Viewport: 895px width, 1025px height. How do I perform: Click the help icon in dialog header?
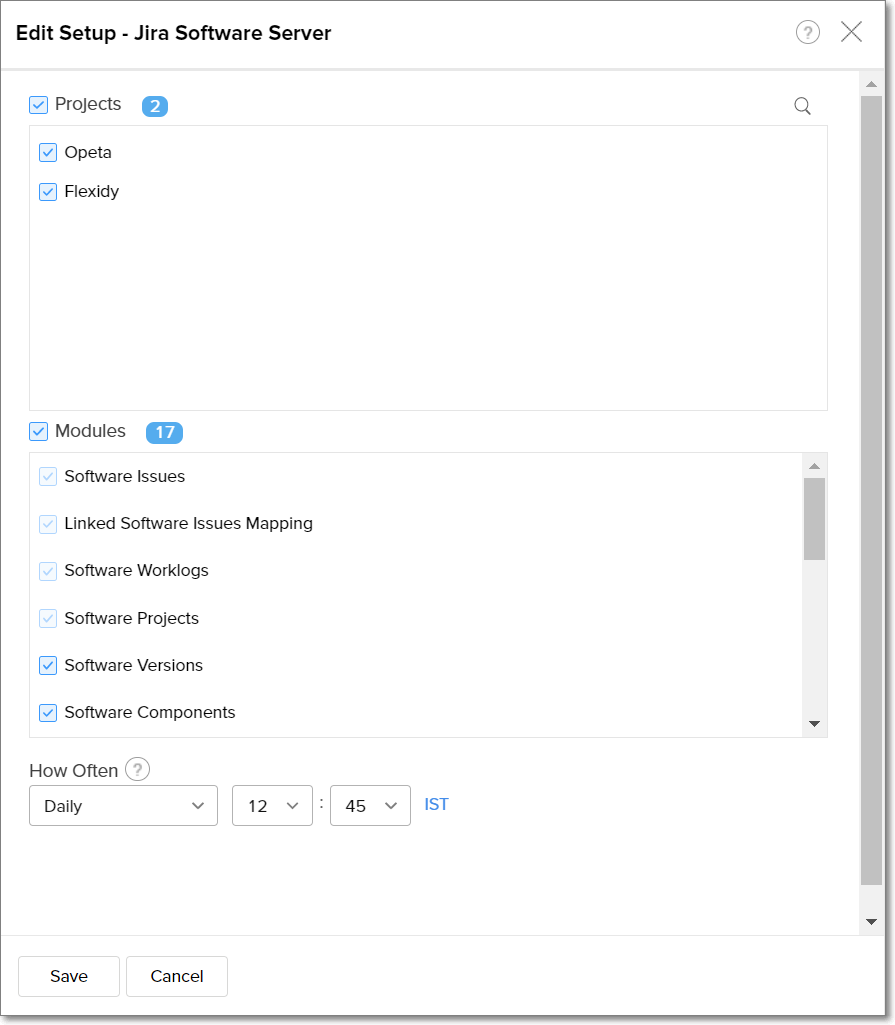coord(807,33)
